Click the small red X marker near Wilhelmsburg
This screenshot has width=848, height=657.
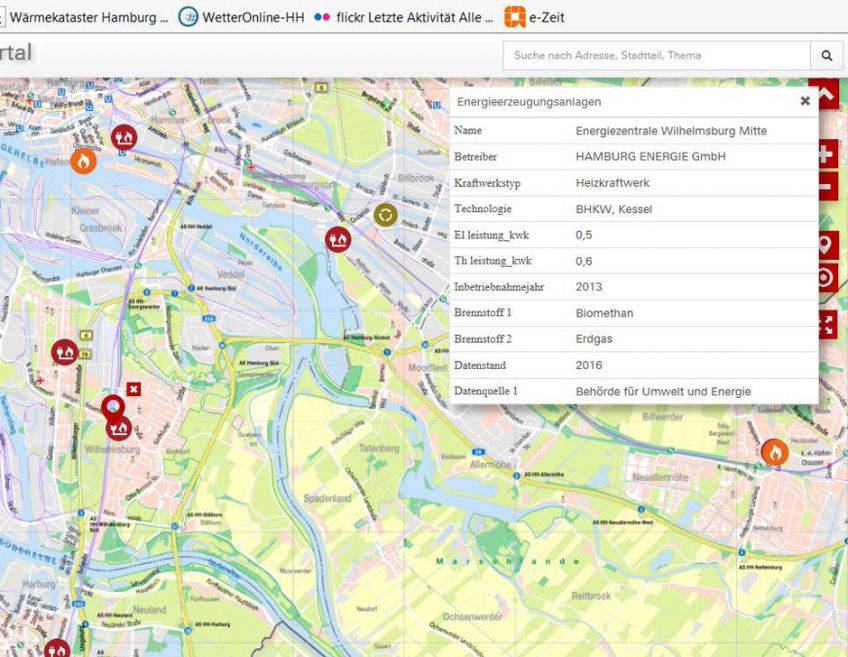click(x=135, y=388)
